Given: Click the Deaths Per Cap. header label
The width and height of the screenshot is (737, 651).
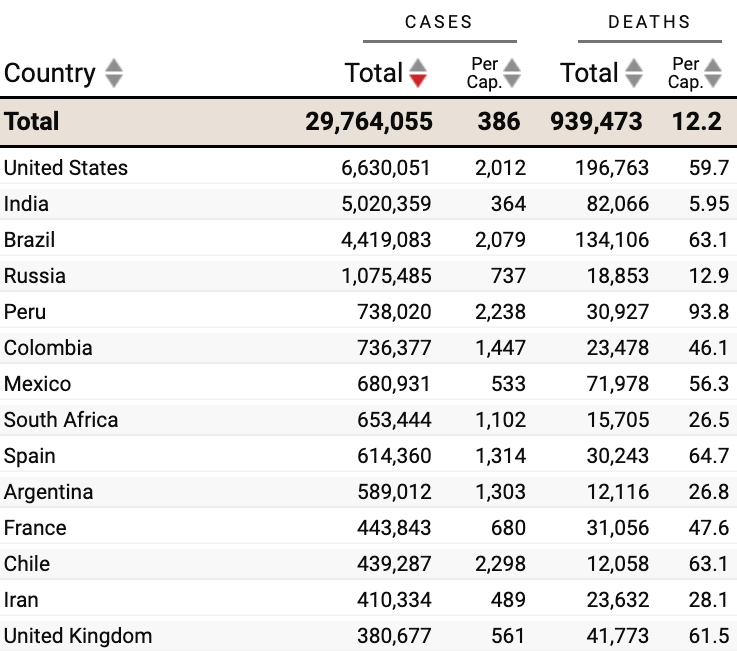Looking at the screenshot, I should click(x=685, y=73).
